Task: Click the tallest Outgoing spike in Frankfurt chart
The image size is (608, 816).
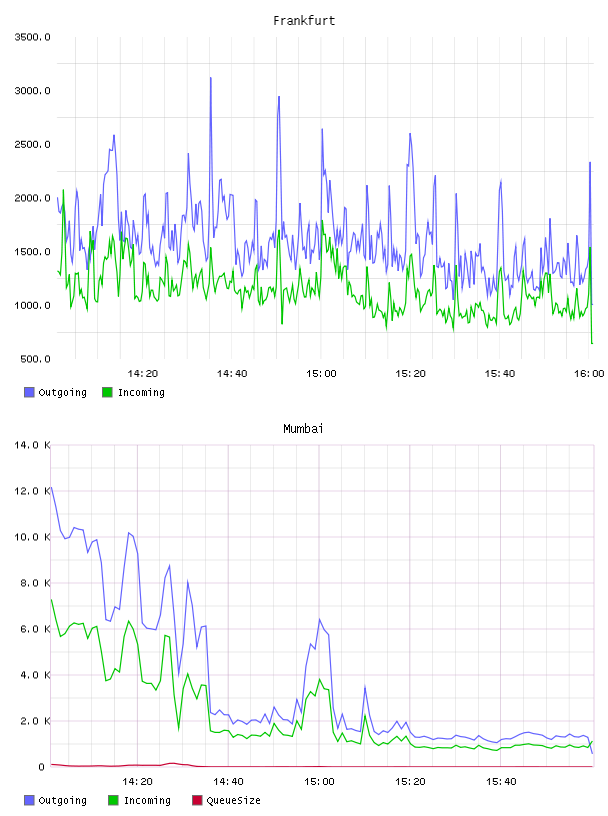Action: click(x=210, y=79)
